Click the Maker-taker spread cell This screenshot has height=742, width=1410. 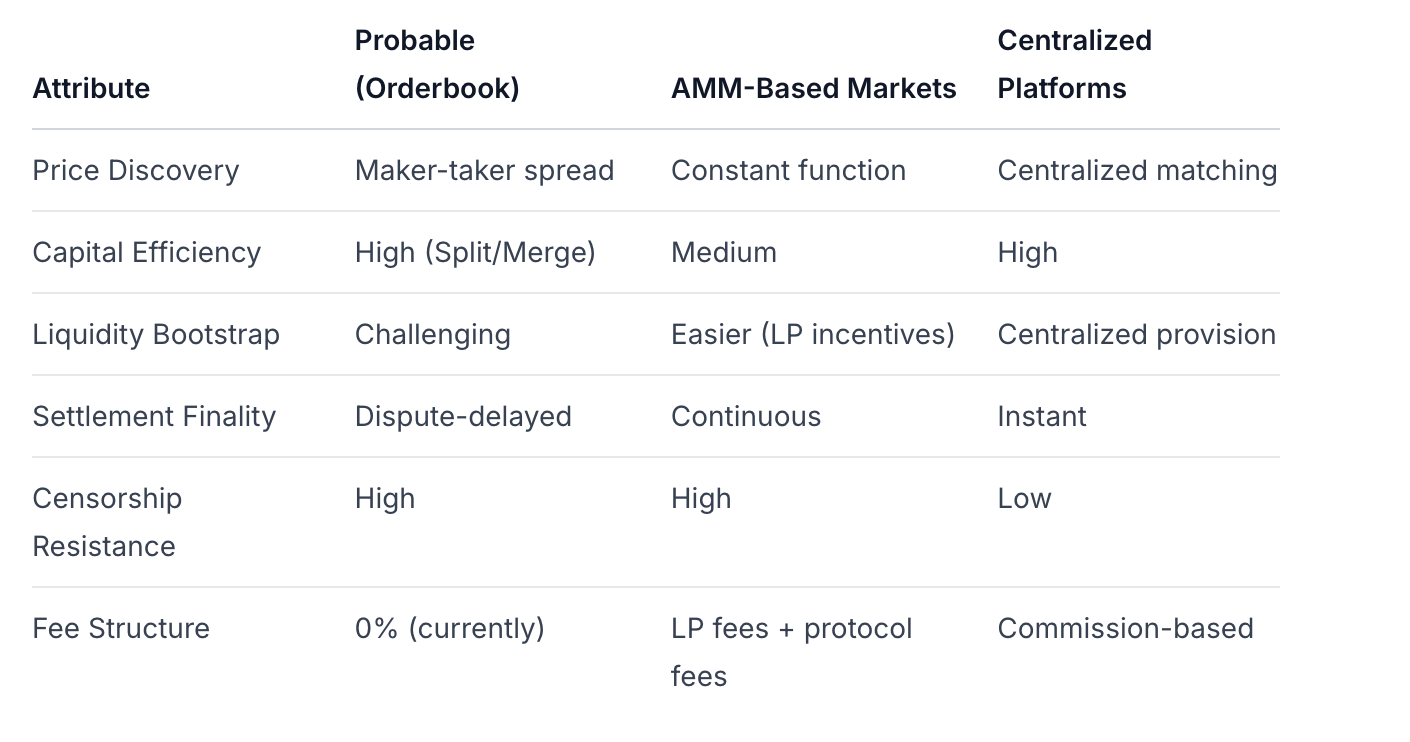tap(484, 170)
